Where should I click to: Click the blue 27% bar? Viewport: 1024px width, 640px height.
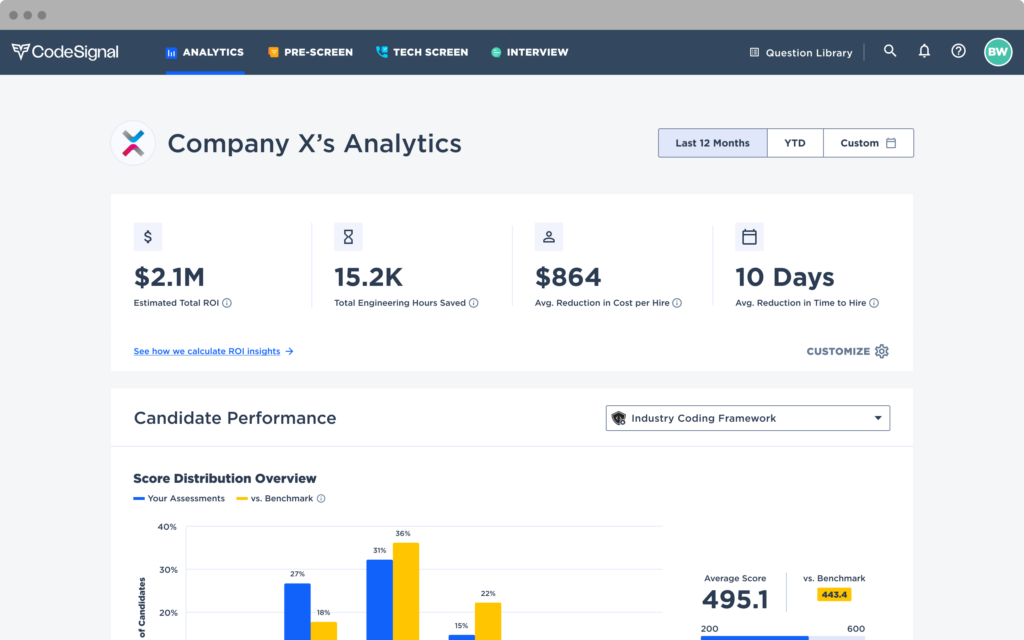pyautogui.click(x=297, y=611)
